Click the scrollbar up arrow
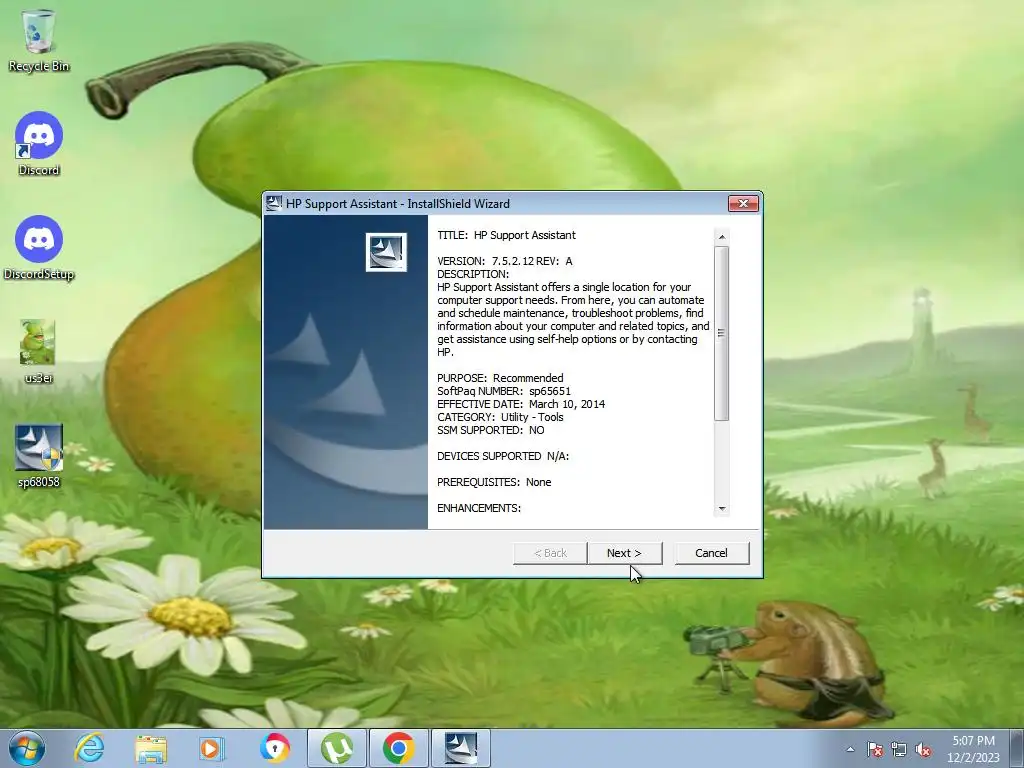Image resolution: width=1024 pixels, height=768 pixels. pos(722,237)
